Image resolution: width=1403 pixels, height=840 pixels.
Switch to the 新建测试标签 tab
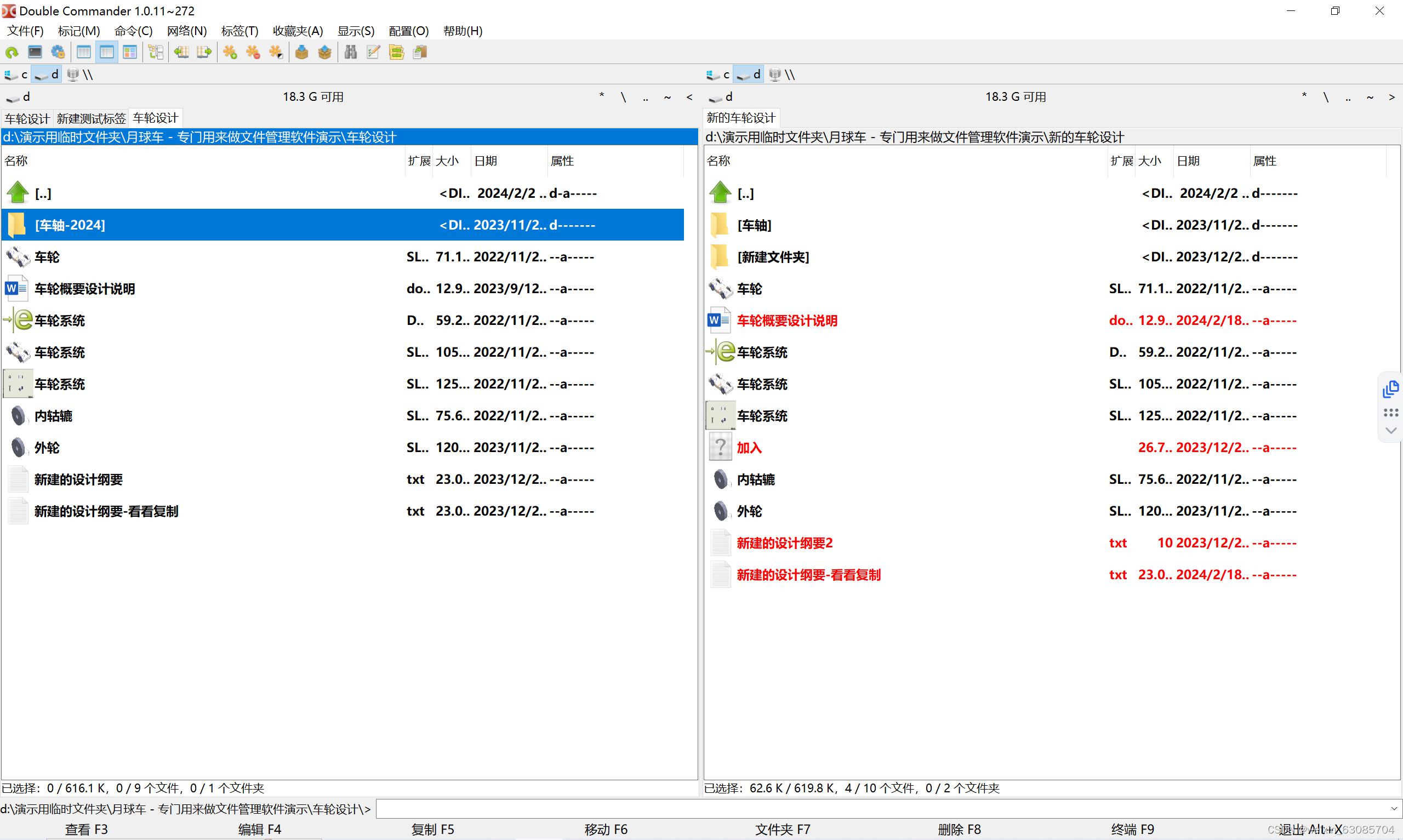(91, 118)
